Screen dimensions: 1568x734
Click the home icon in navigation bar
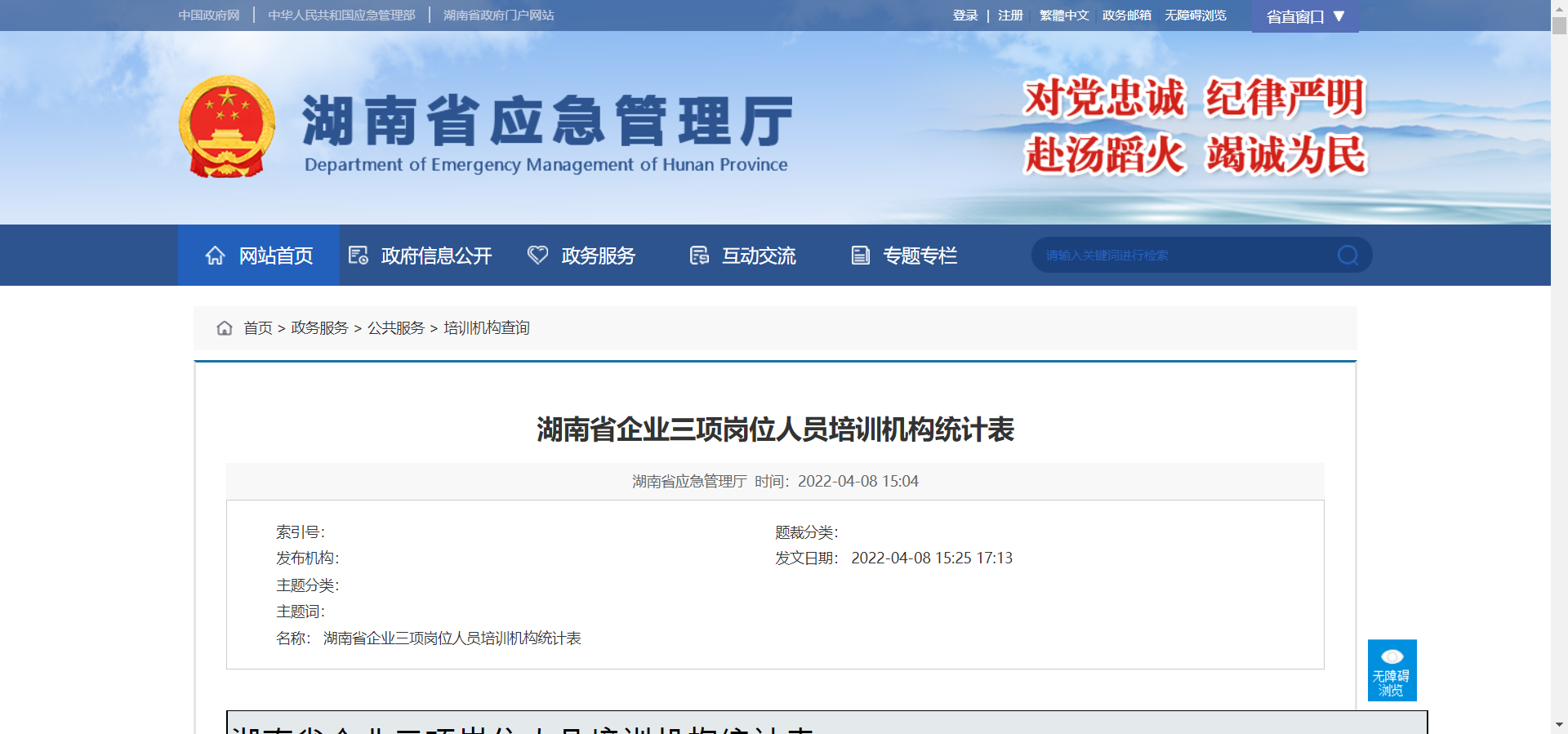(x=215, y=256)
